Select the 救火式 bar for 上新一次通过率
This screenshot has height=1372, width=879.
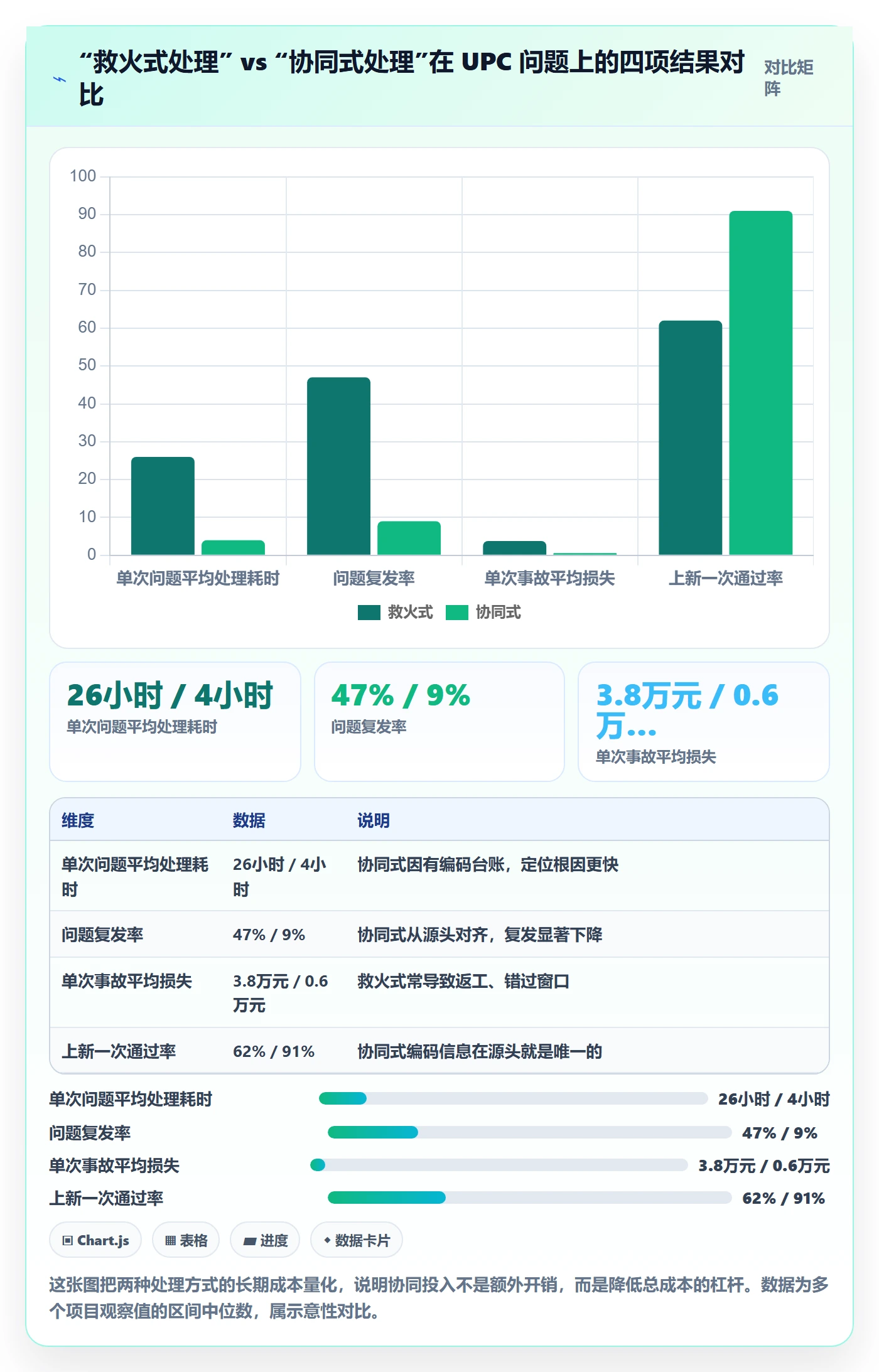pyautogui.click(x=690, y=437)
